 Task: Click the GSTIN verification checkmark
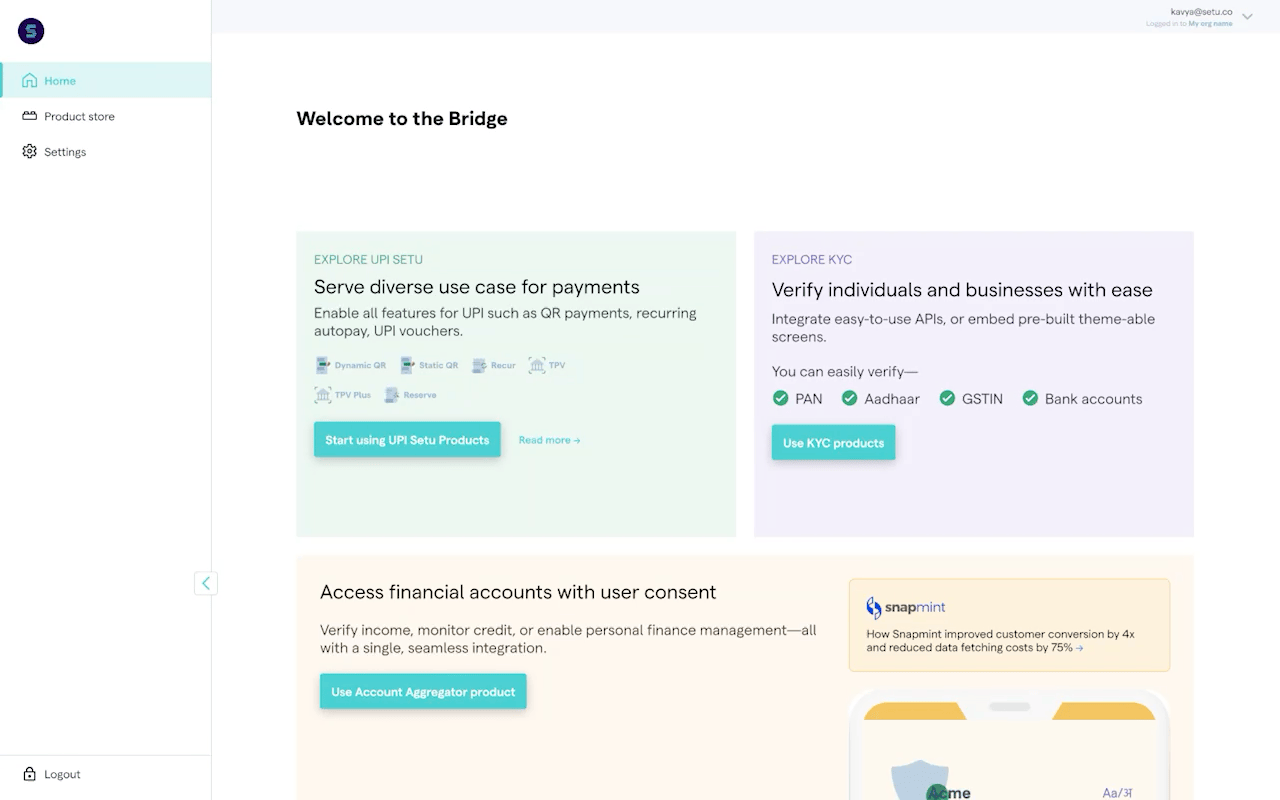pos(947,398)
